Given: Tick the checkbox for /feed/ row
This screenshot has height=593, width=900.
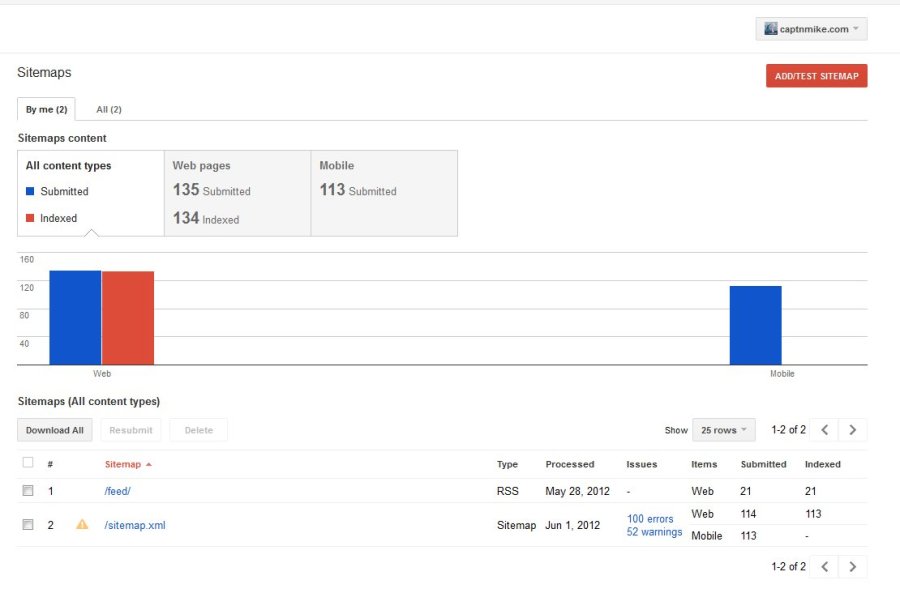Looking at the screenshot, I should pyautogui.click(x=28, y=491).
